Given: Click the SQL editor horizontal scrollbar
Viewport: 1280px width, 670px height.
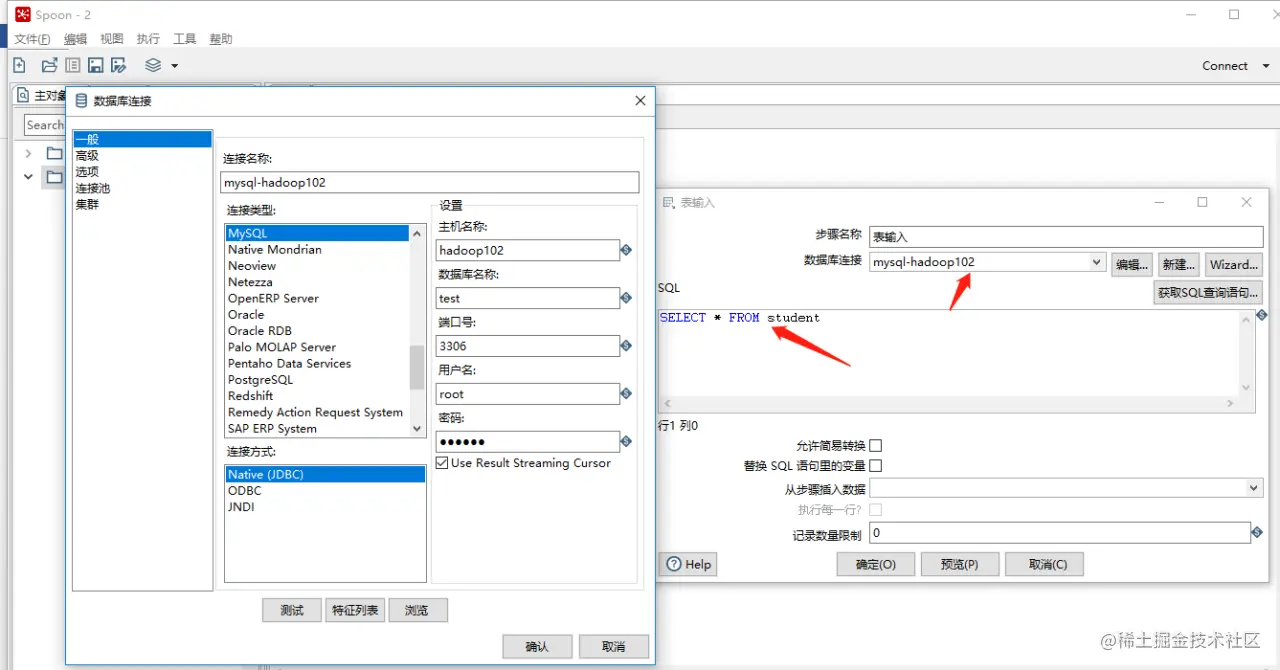Looking at the screenshot, I should [x=947, y=402].
